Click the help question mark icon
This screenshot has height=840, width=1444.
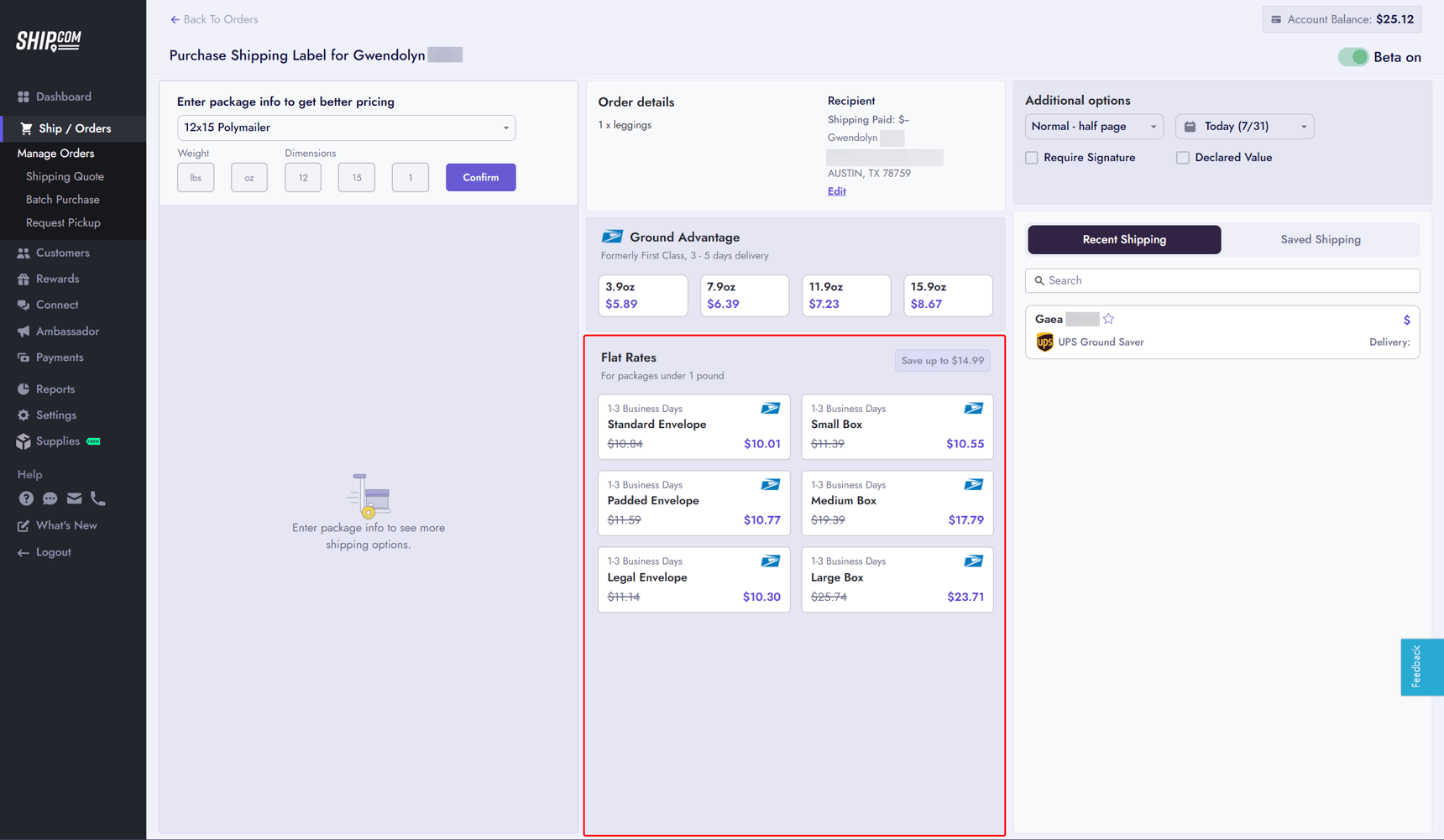(x=26, y=498)
